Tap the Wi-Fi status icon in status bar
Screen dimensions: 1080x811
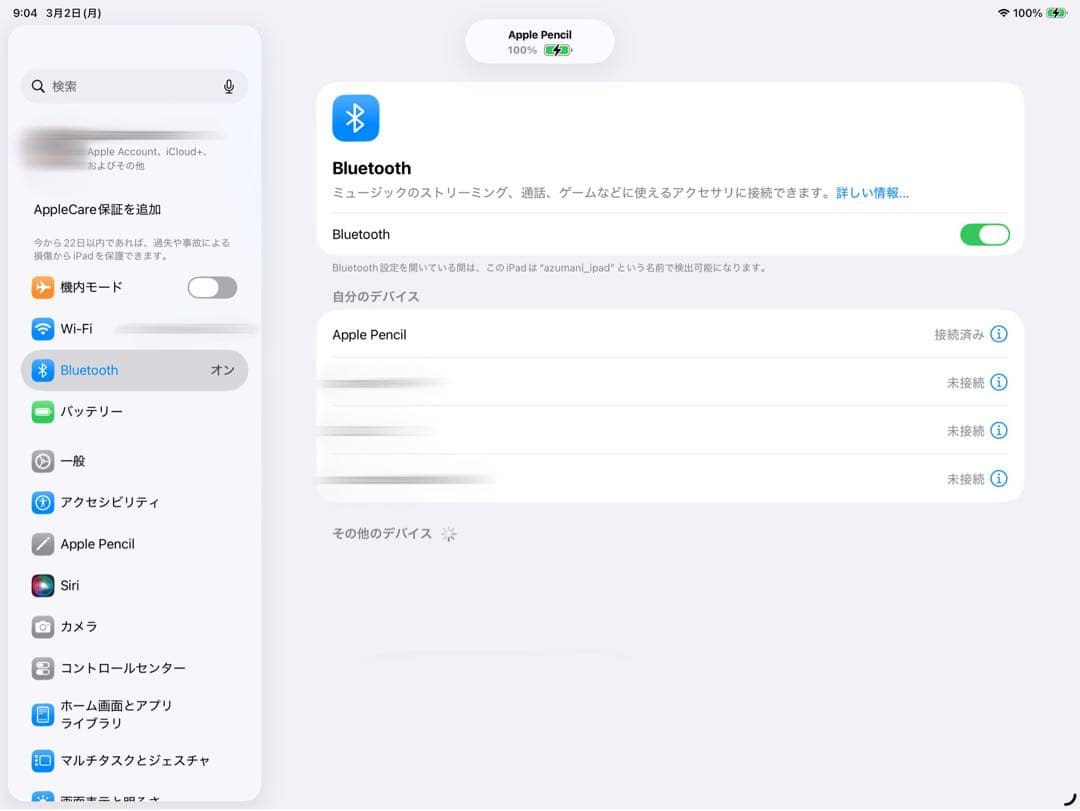click(x=1004, y=13)
